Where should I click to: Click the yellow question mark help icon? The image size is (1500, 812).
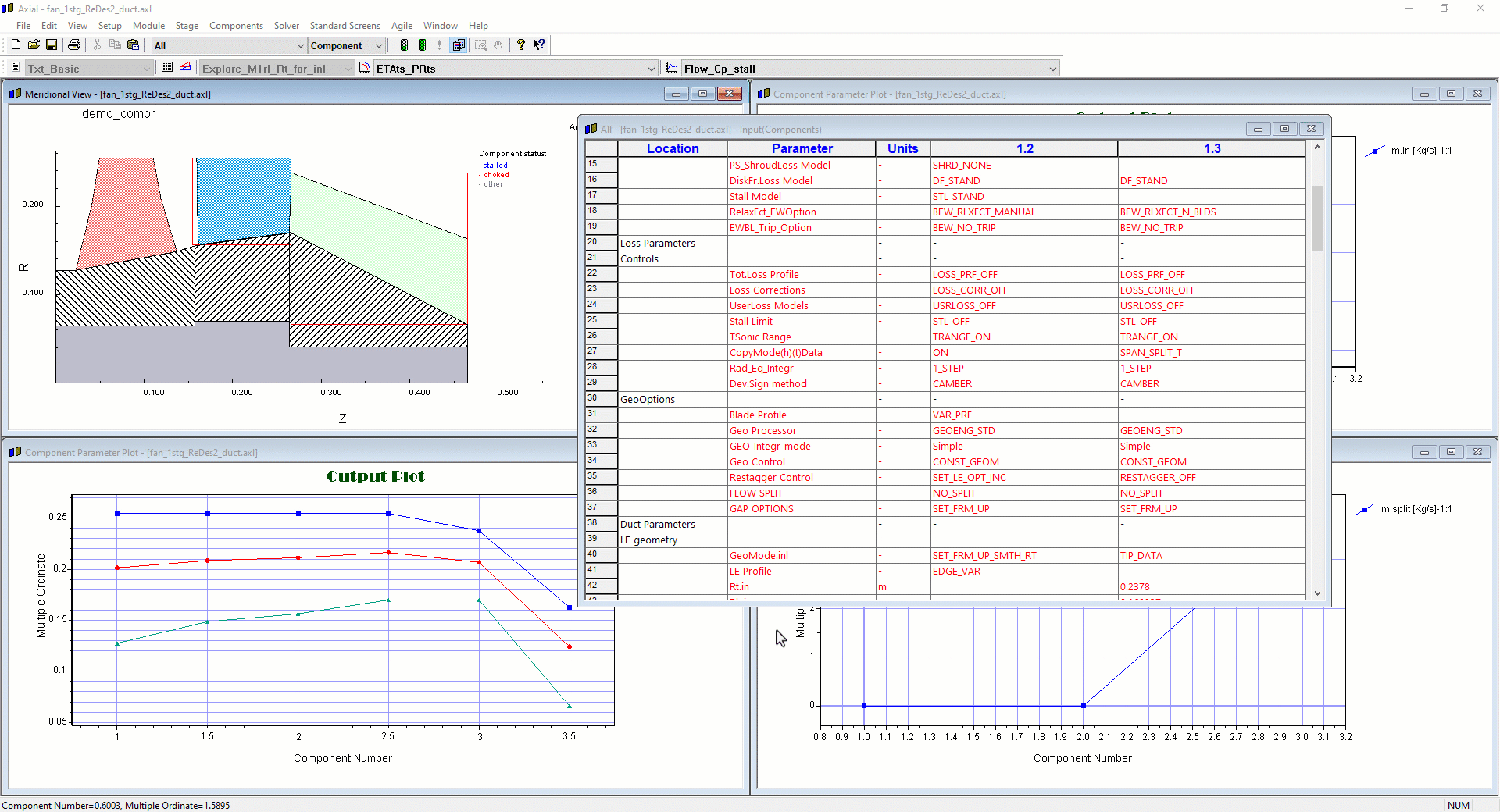tap(521, 45)
